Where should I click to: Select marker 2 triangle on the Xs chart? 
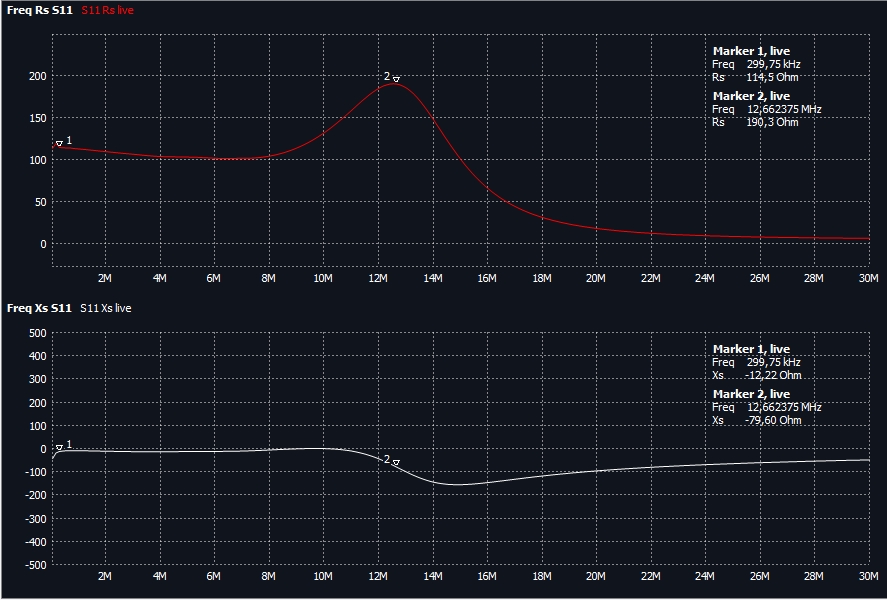396,462
